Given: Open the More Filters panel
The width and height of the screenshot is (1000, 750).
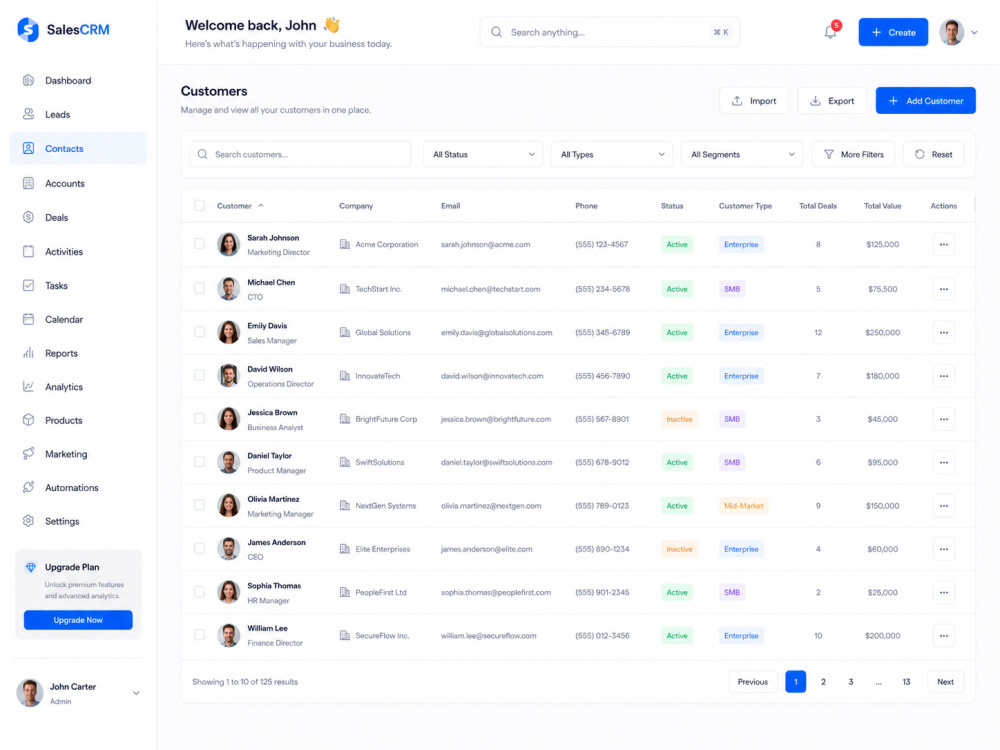Looking at the screenshot, I should (853, 154).
